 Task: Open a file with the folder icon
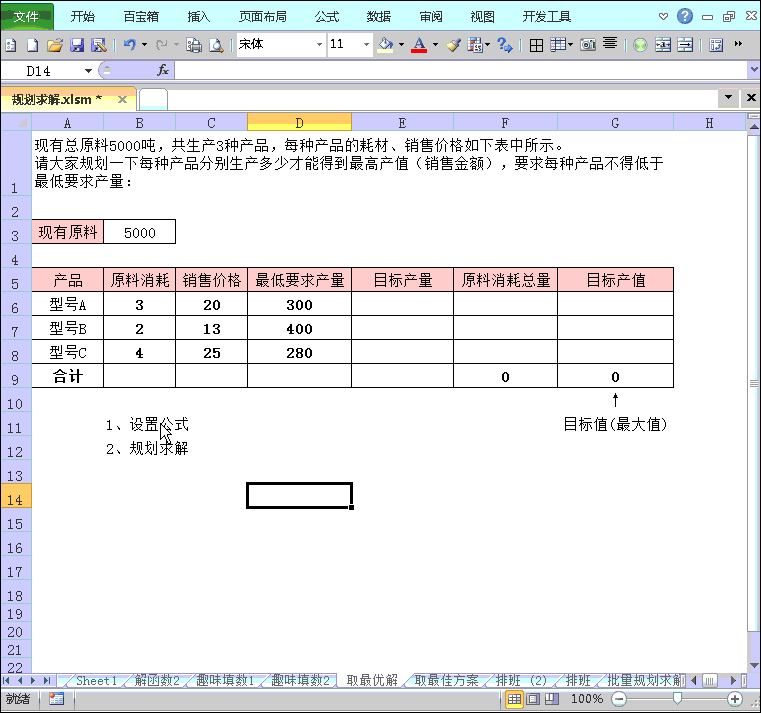pos(54,46)
